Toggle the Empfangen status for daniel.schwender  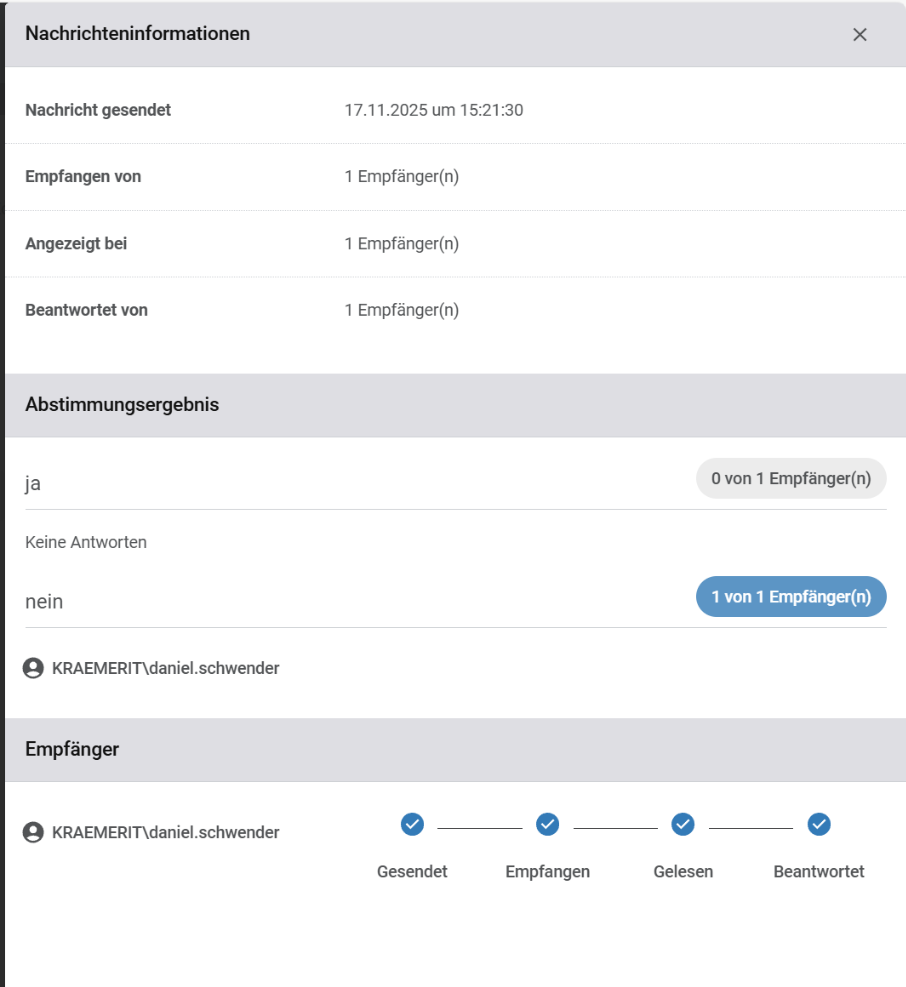click(x=547, y=825)
